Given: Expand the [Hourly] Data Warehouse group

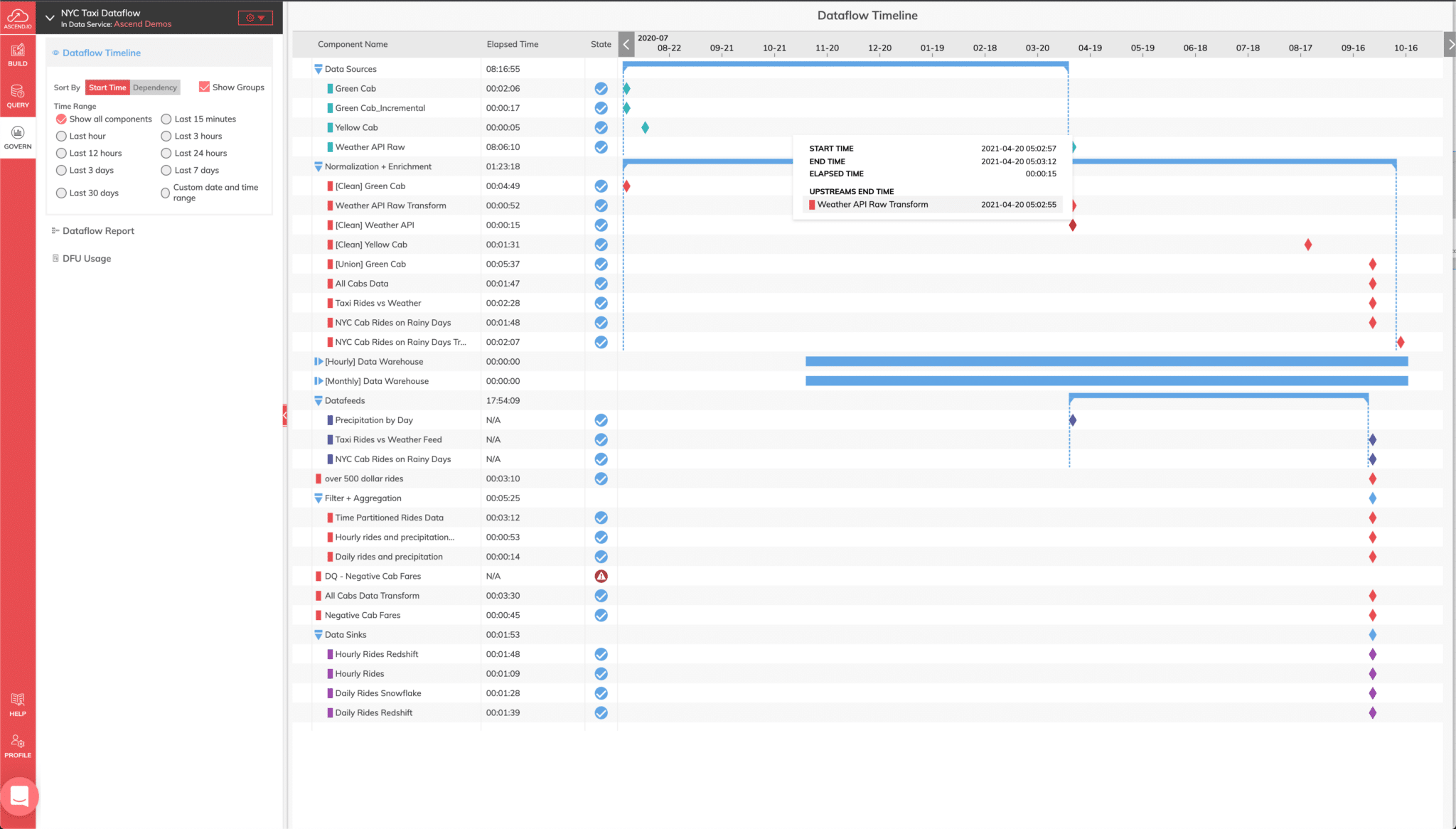Looking at the screenshot, I should (318, 362).
